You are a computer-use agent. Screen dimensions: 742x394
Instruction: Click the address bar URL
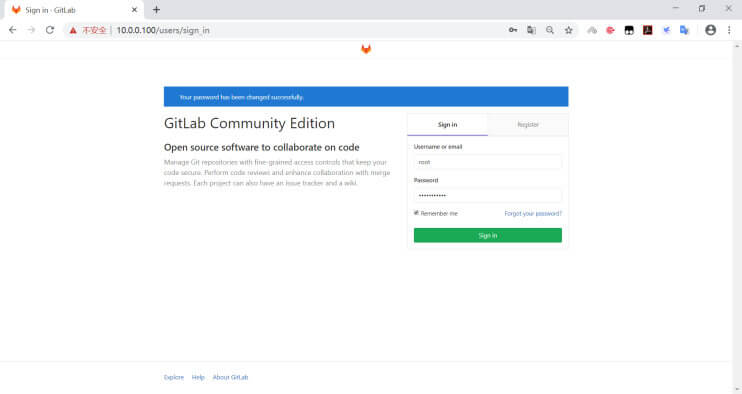pos(163,30)
